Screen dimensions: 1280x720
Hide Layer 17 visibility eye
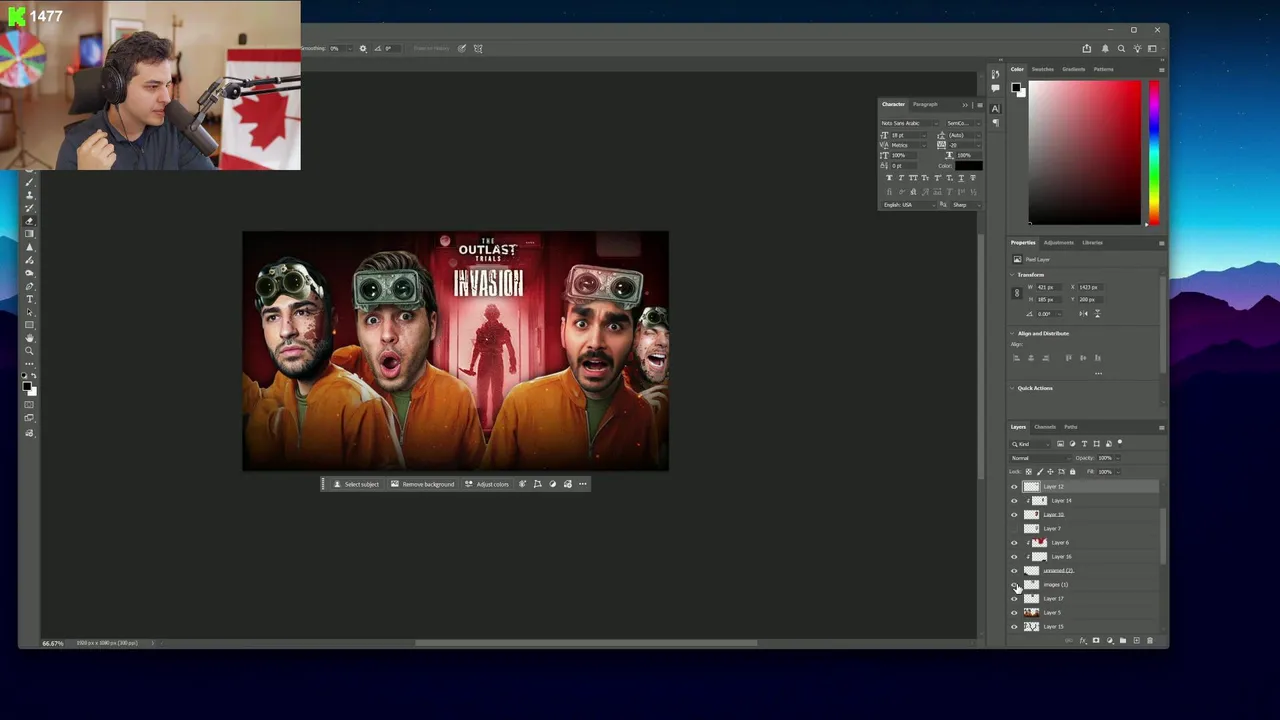pyautogui.click(x=1014, y=598)
